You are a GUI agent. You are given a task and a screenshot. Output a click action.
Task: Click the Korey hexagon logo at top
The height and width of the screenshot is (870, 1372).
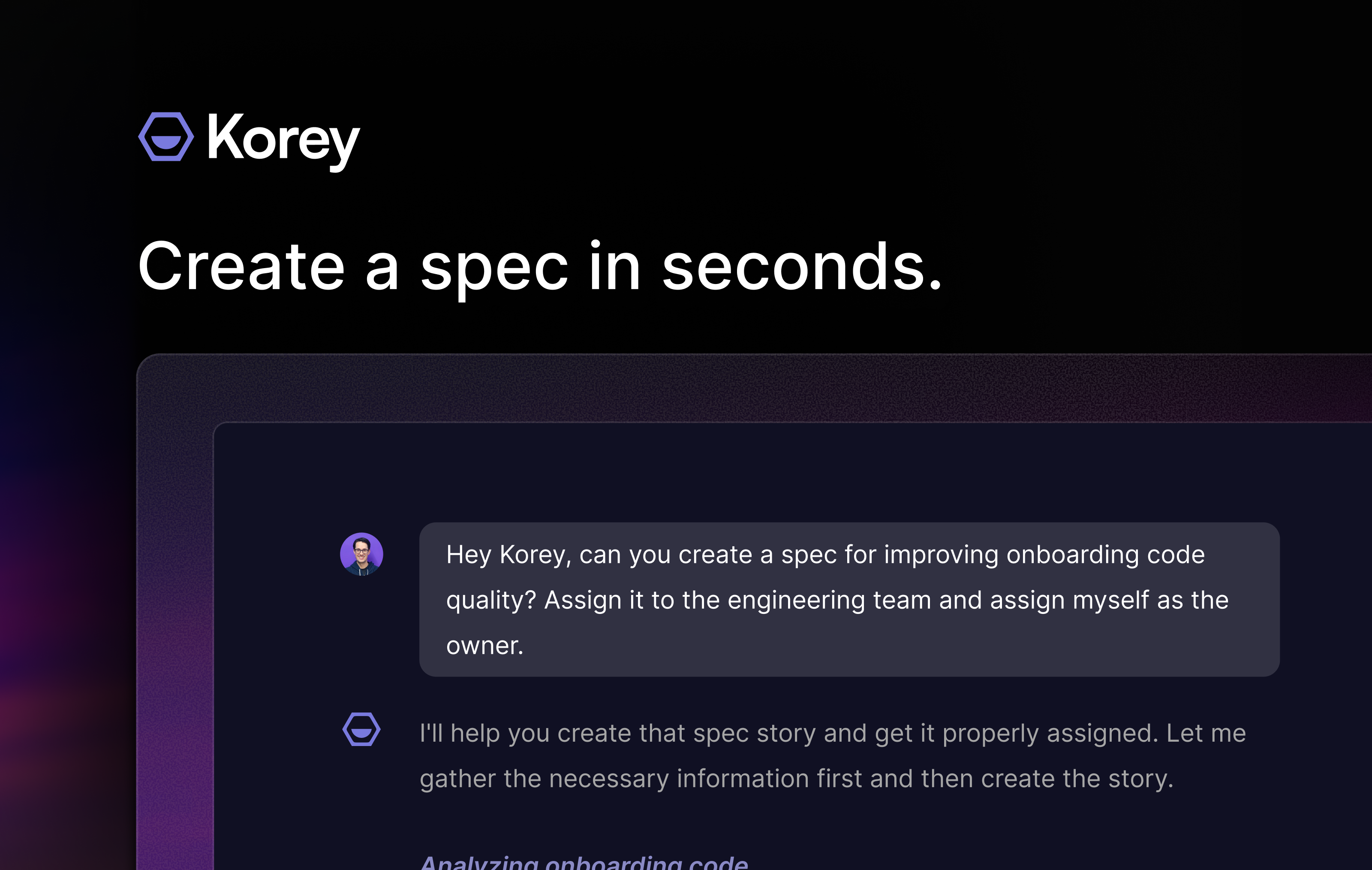[166, 137]
